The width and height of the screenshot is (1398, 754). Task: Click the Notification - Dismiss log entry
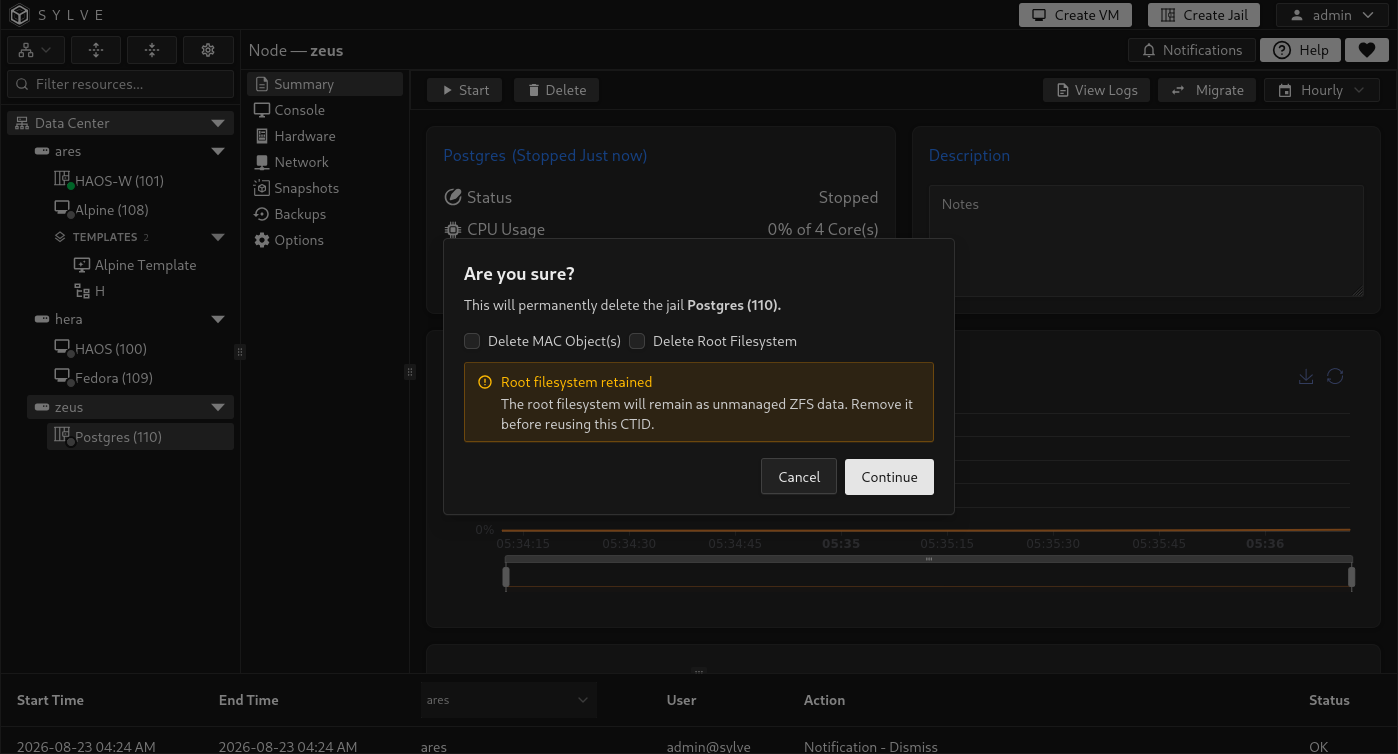[871, 747]
